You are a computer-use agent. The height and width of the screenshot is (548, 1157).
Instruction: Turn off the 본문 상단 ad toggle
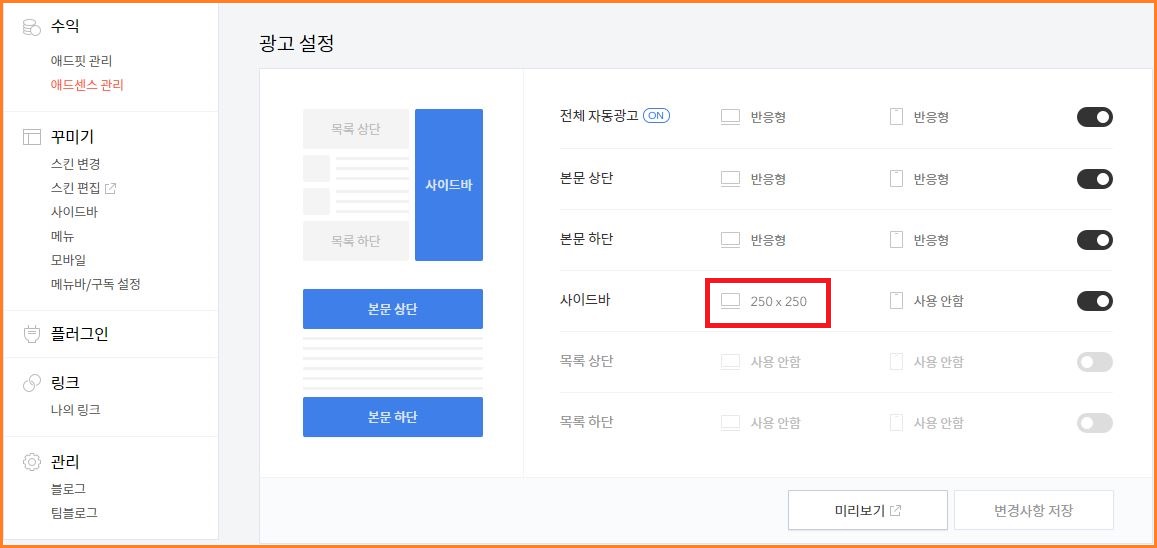click(x=1094, y=179)
